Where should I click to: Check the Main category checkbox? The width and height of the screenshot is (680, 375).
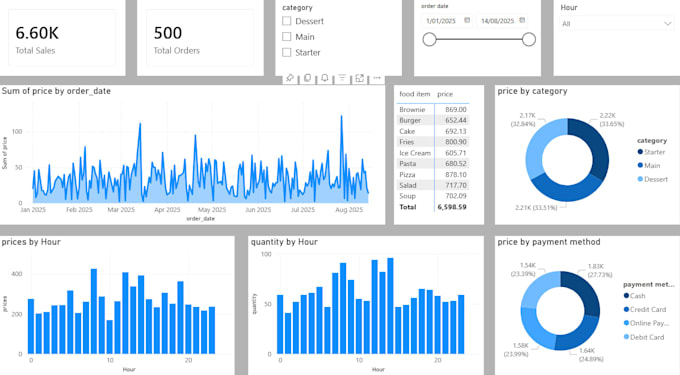[x=286, y=37]
